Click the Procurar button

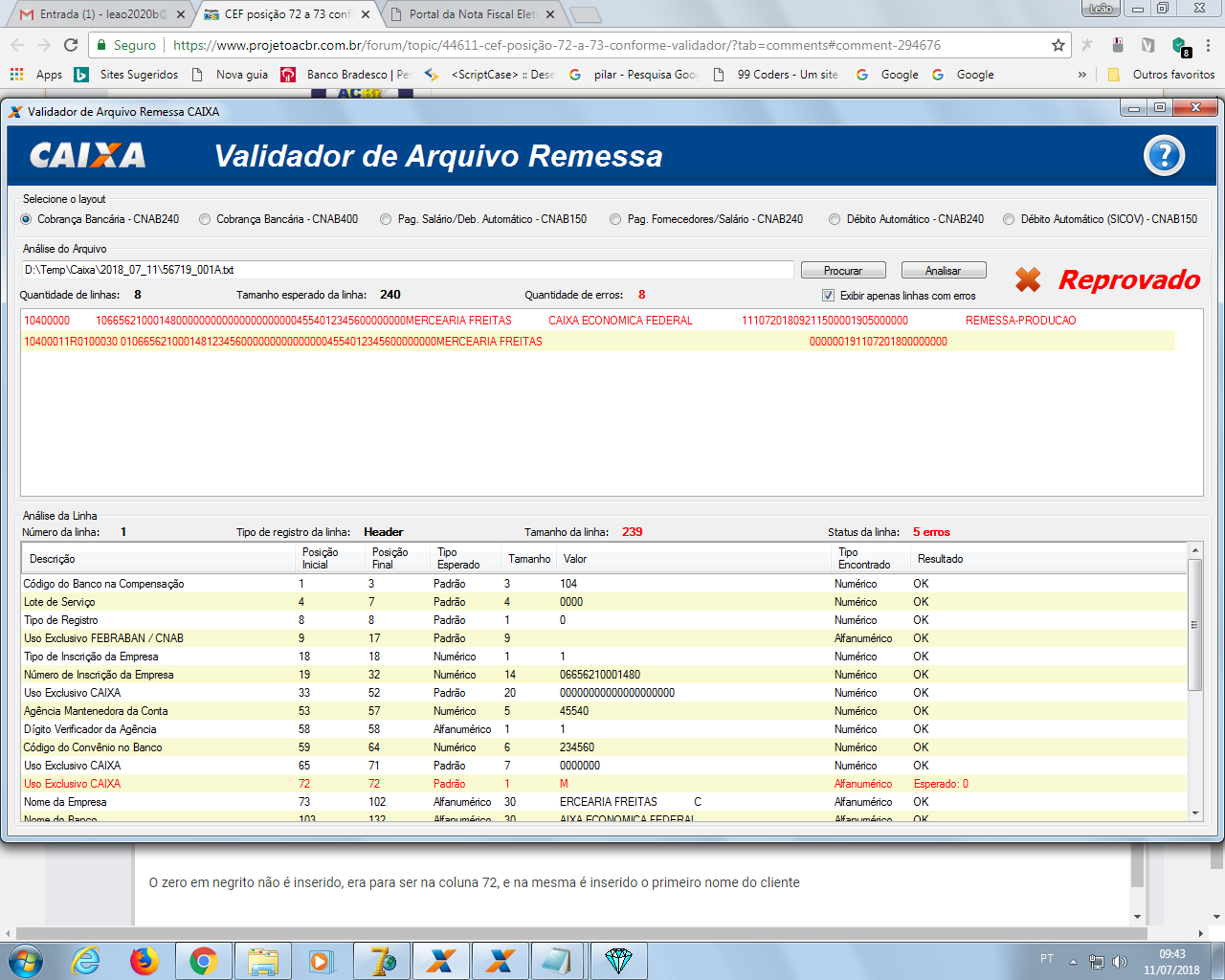[x=843, y=271]
